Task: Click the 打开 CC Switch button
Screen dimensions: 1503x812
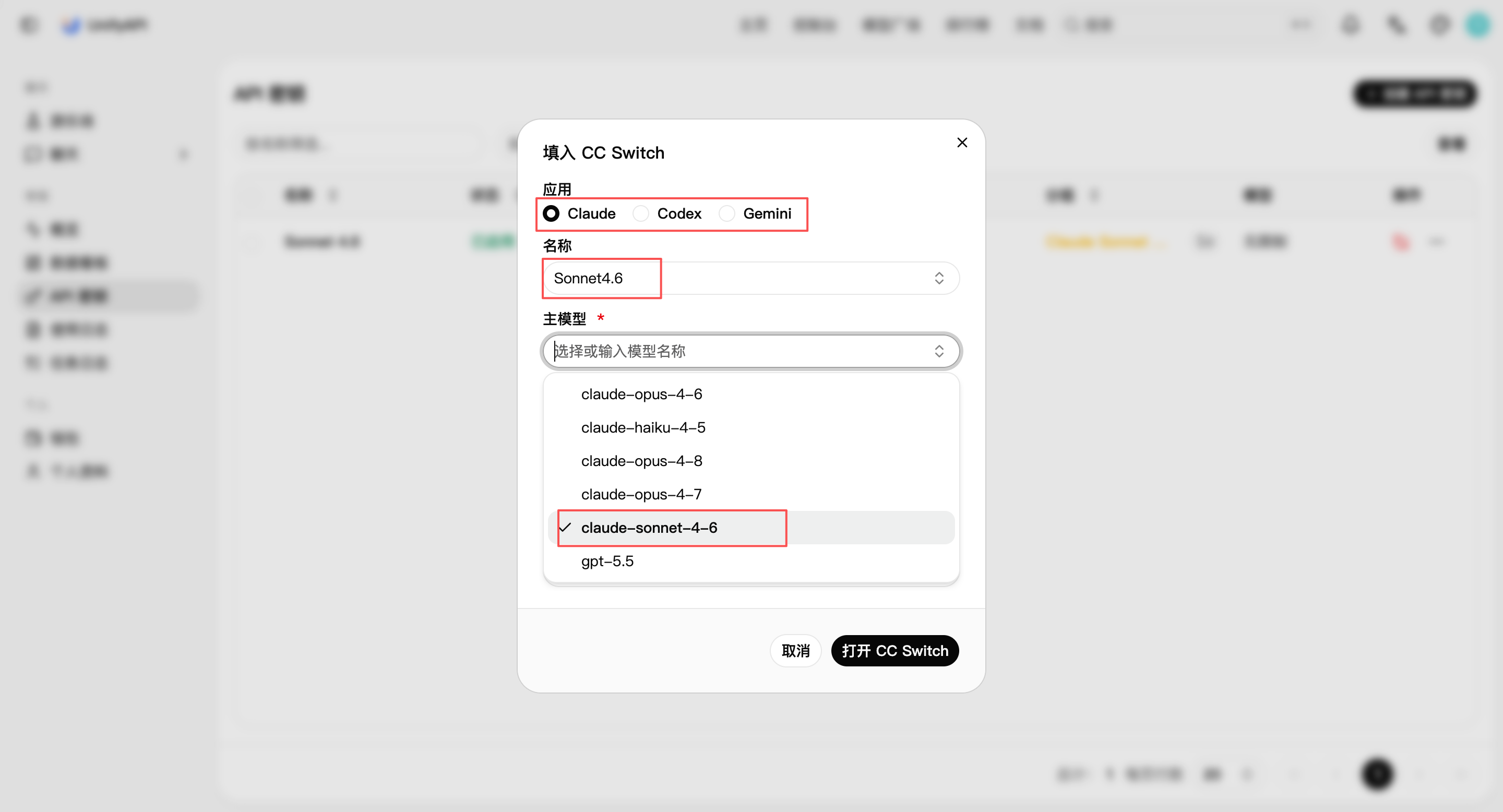Action: point(895,650)
